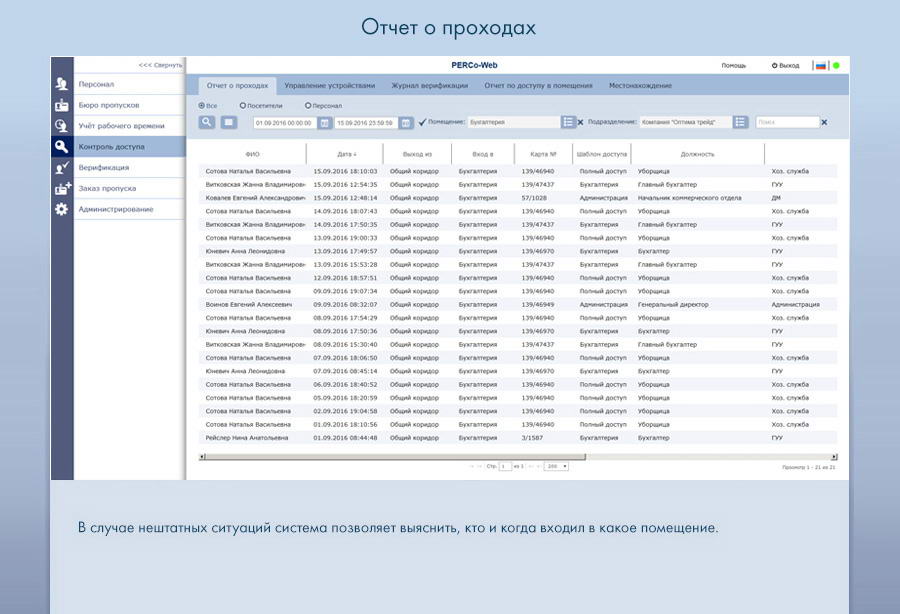Click the Учёт рабочего времени clock icon

(x=62, y=126)
